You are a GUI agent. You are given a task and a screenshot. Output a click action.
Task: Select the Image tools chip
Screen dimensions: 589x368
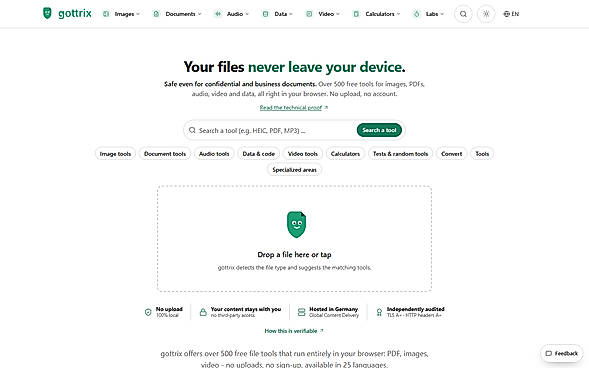pyautogui.click(x=115, y=154)
